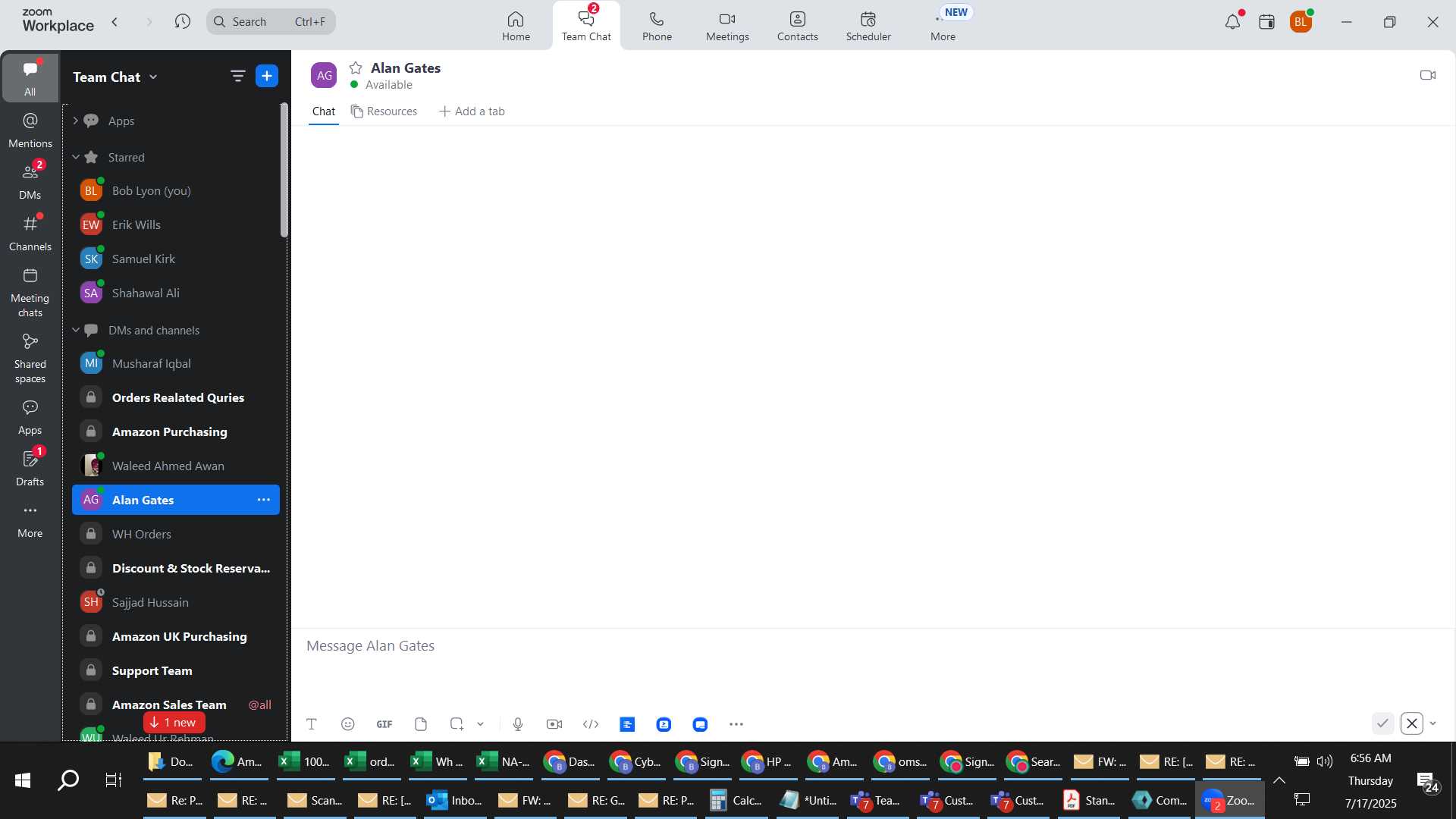The width and height of the screenshot is (1456, 819).
Task: Click the sidebar scrollbar
Action: [x=284, y=171]
